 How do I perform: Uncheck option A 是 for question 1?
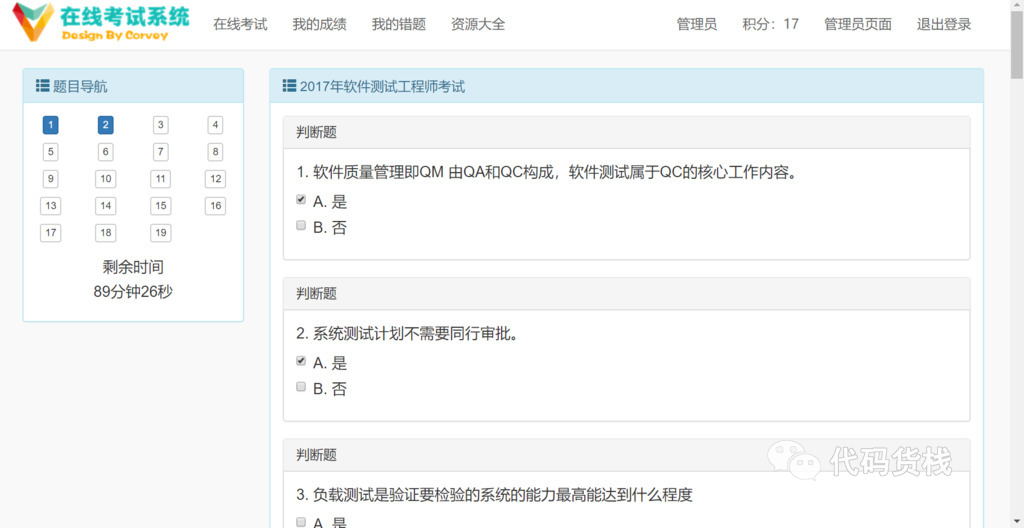[301, 200]
